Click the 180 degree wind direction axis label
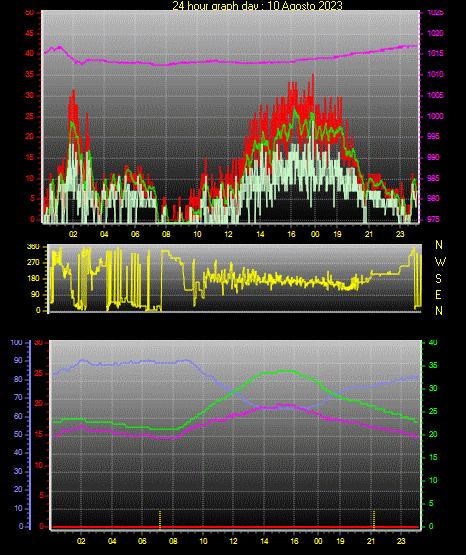 [33, 279]
